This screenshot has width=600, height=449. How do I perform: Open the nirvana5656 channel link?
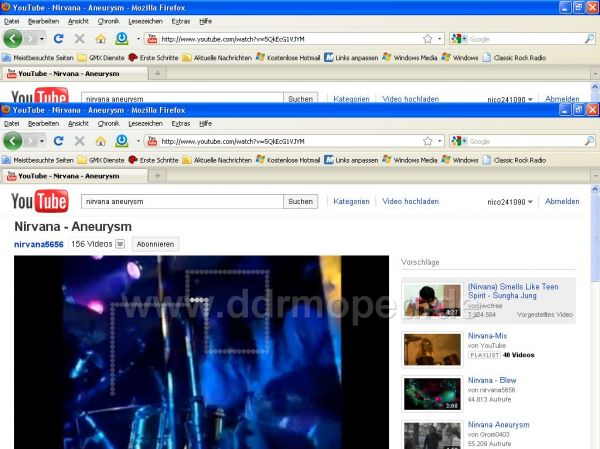click(x=38, y=244)
